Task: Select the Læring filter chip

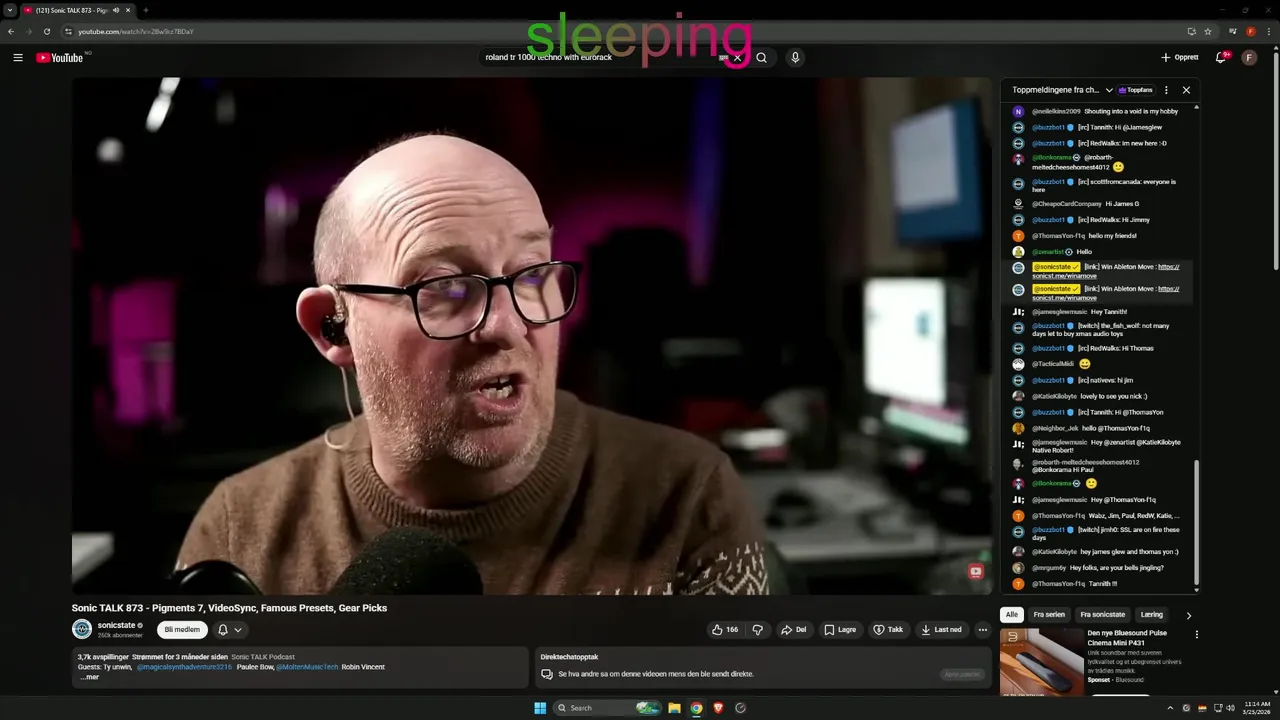Action: (x=1152, y=615)
